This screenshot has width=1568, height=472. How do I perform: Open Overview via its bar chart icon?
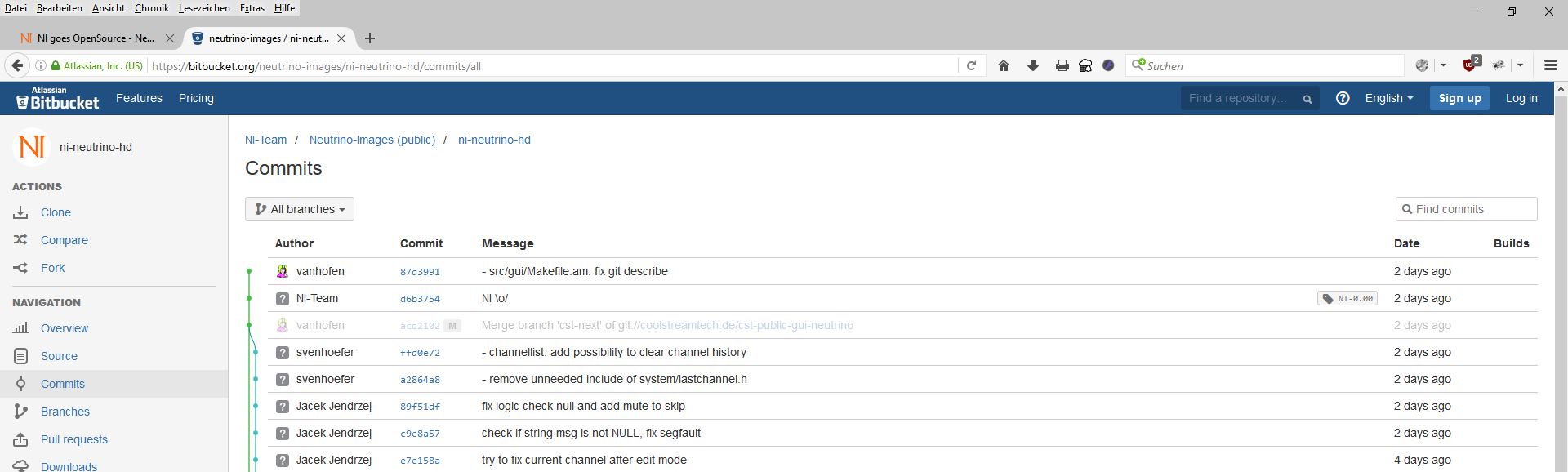point(20,328)
